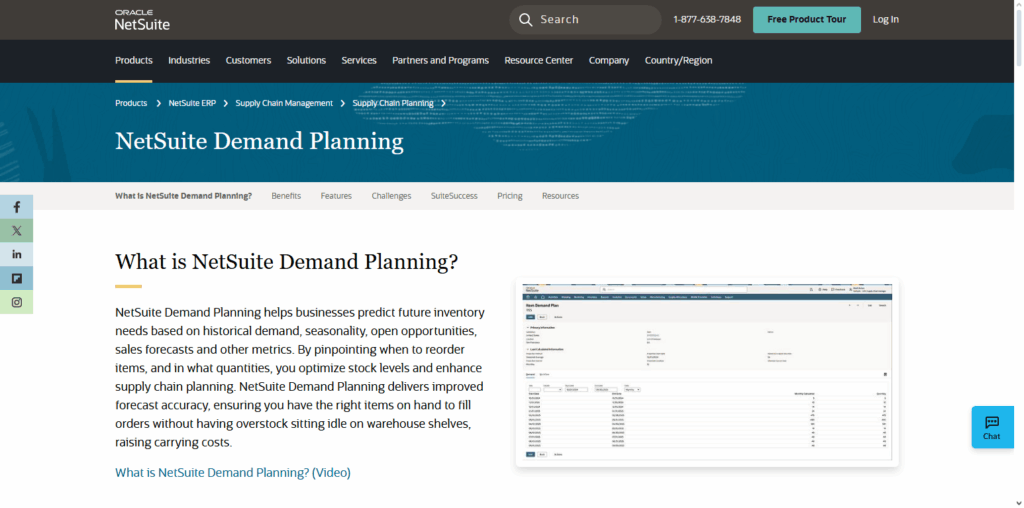The image size is (1024, 508).
Task: Go to Supply Chain Management breadcrumb
Action: (x=284, y=103)
